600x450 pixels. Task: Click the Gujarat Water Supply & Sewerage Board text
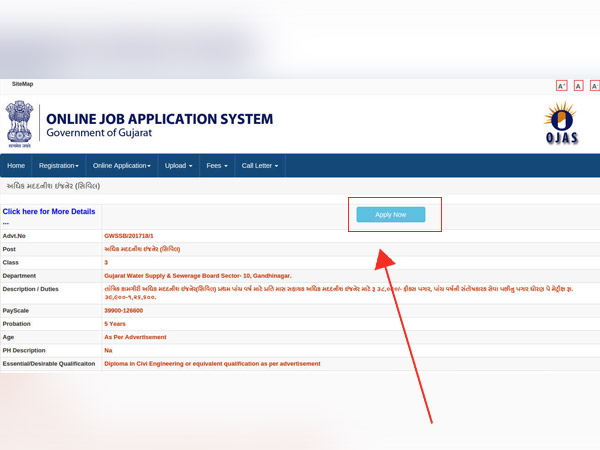click(x=197, y=276)
